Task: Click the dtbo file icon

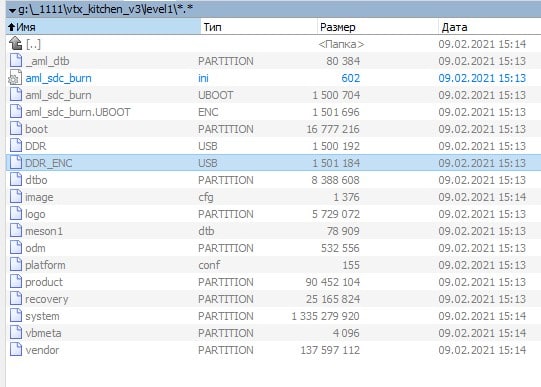Action: (16, 179)
